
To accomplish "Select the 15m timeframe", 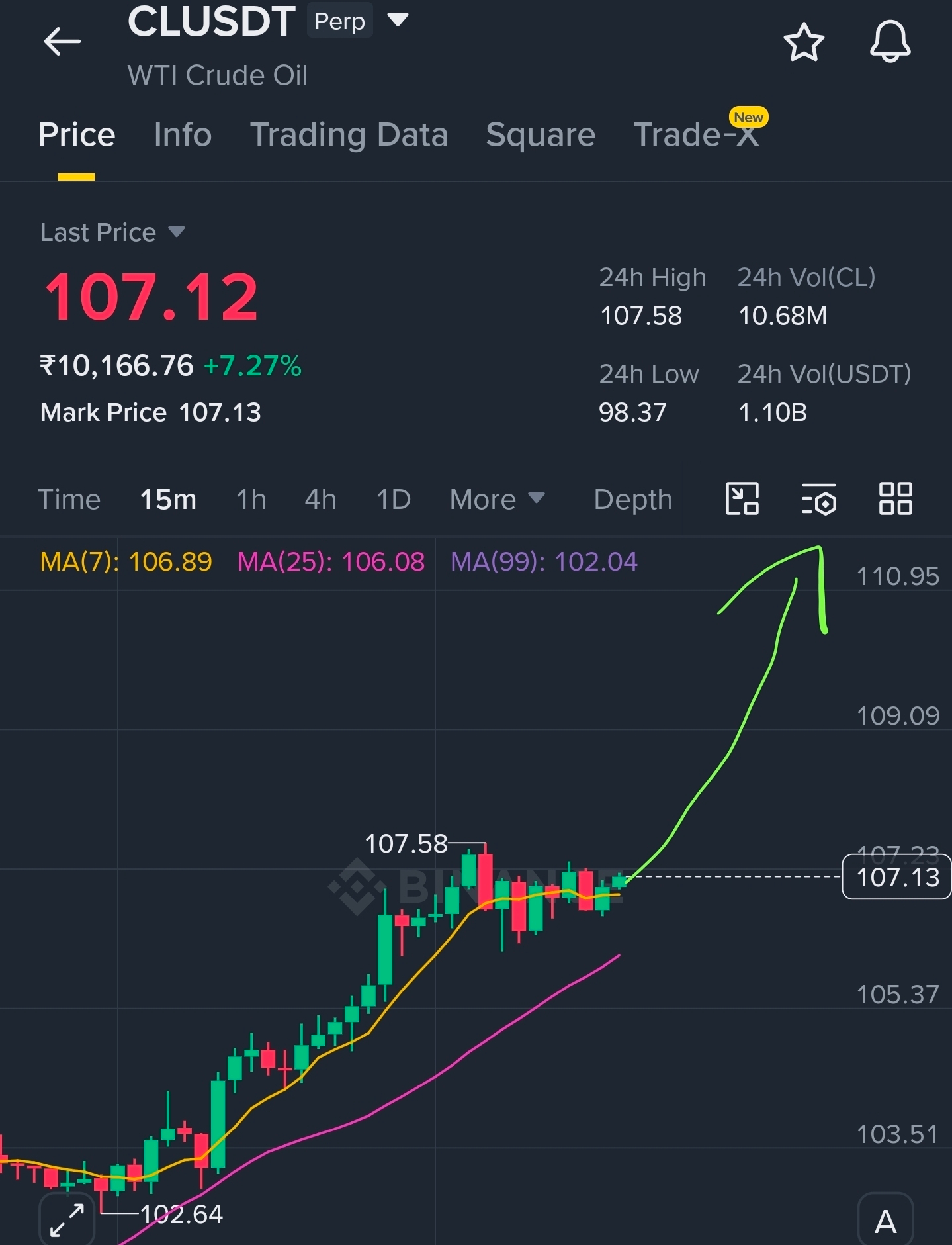I will (168, 500).
